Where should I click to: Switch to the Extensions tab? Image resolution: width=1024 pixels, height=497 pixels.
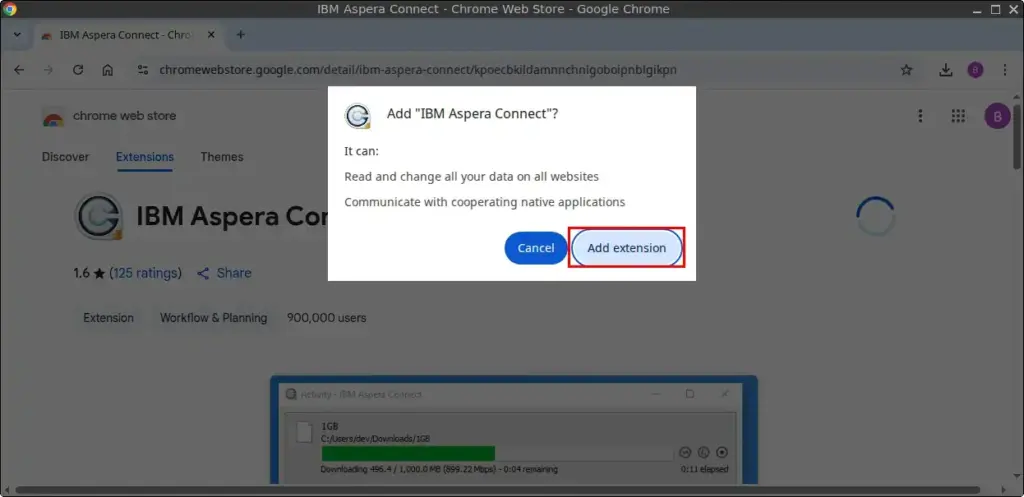click(x=145, y=157)
